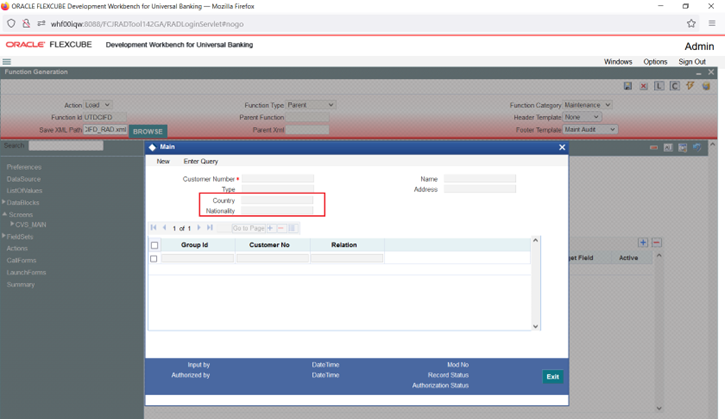The height and width of the screenshot is (419, 725).
Task: Expand the DataBlocks tree node
Action: 4,202
